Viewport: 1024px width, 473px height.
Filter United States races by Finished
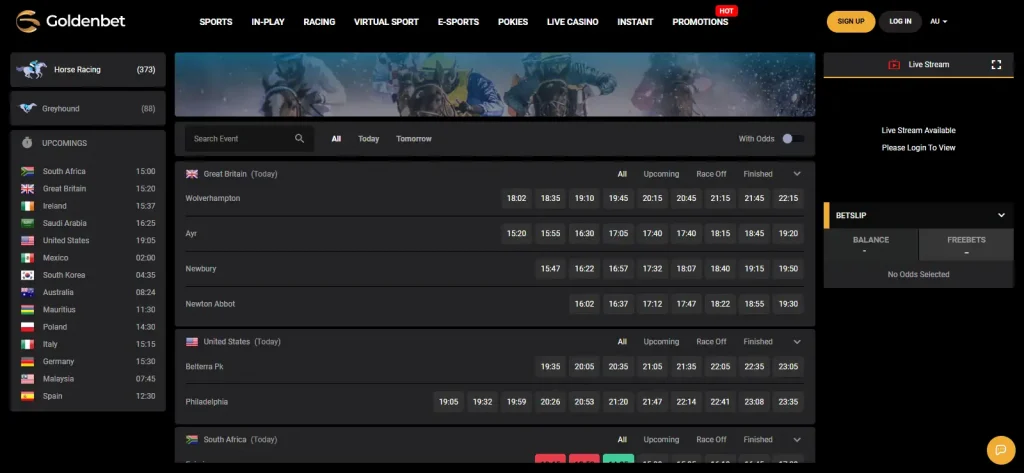coord(758,342)
